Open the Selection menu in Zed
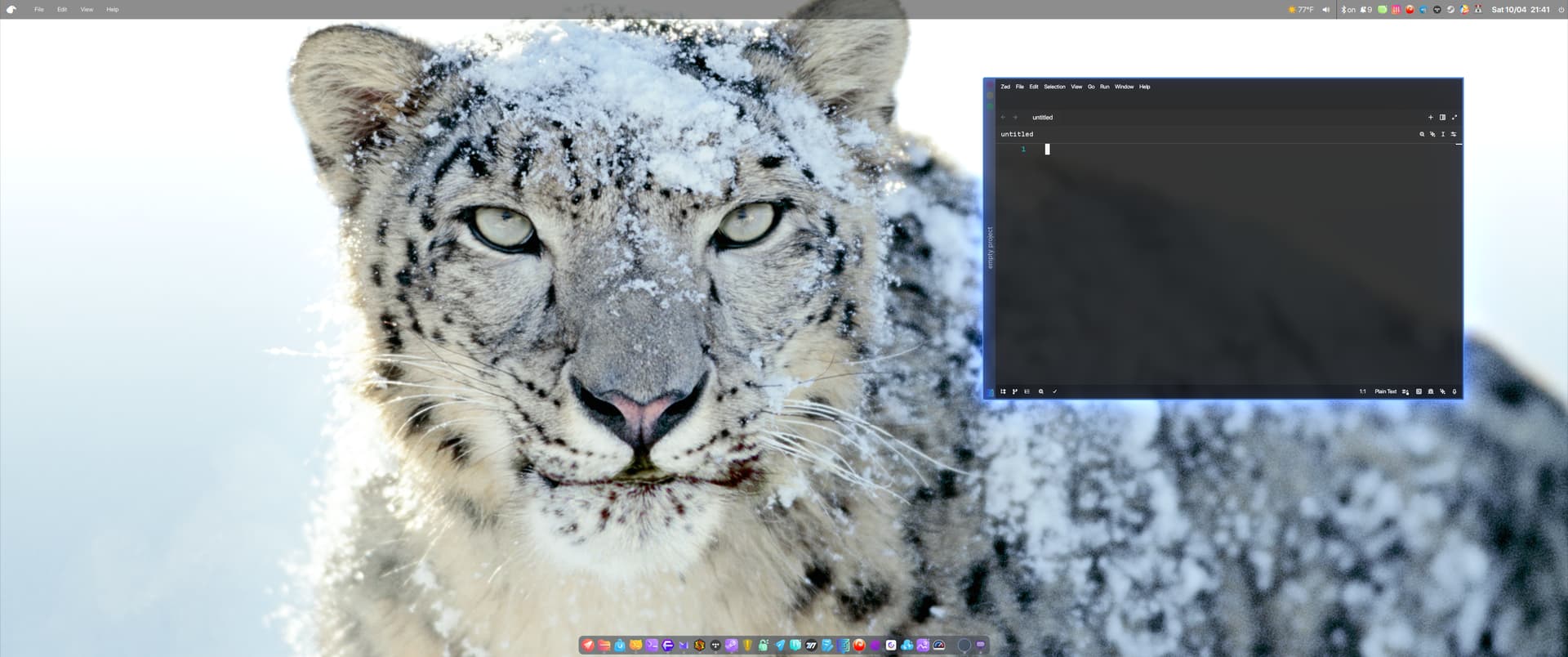The height and width of the screenshot is (657, 1568). point(1053,87)
